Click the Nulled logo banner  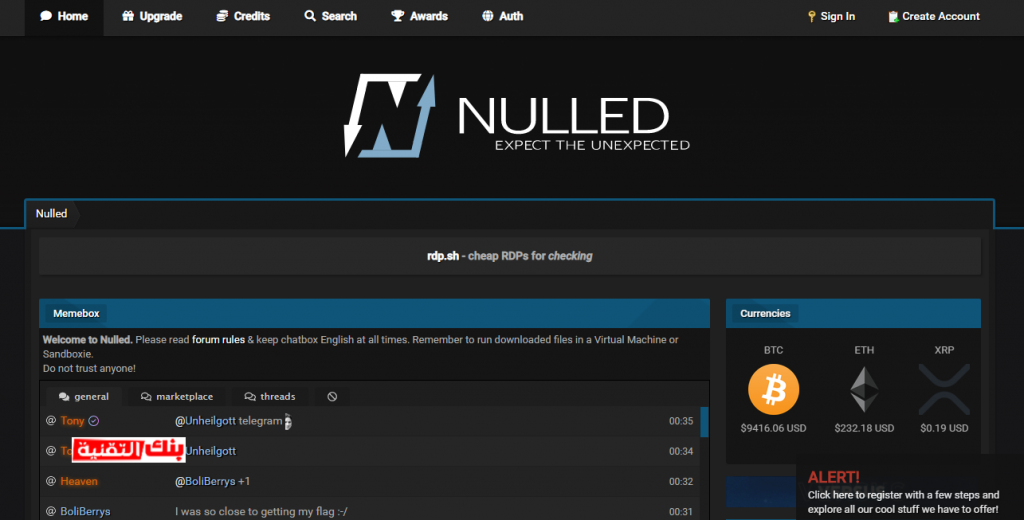pyautogui.click(x=517, y=116)
